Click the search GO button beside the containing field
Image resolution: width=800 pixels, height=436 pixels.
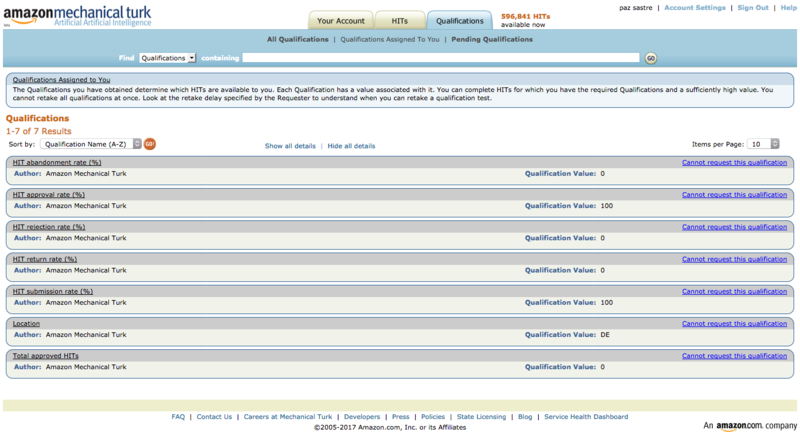(x=651, y=58)
